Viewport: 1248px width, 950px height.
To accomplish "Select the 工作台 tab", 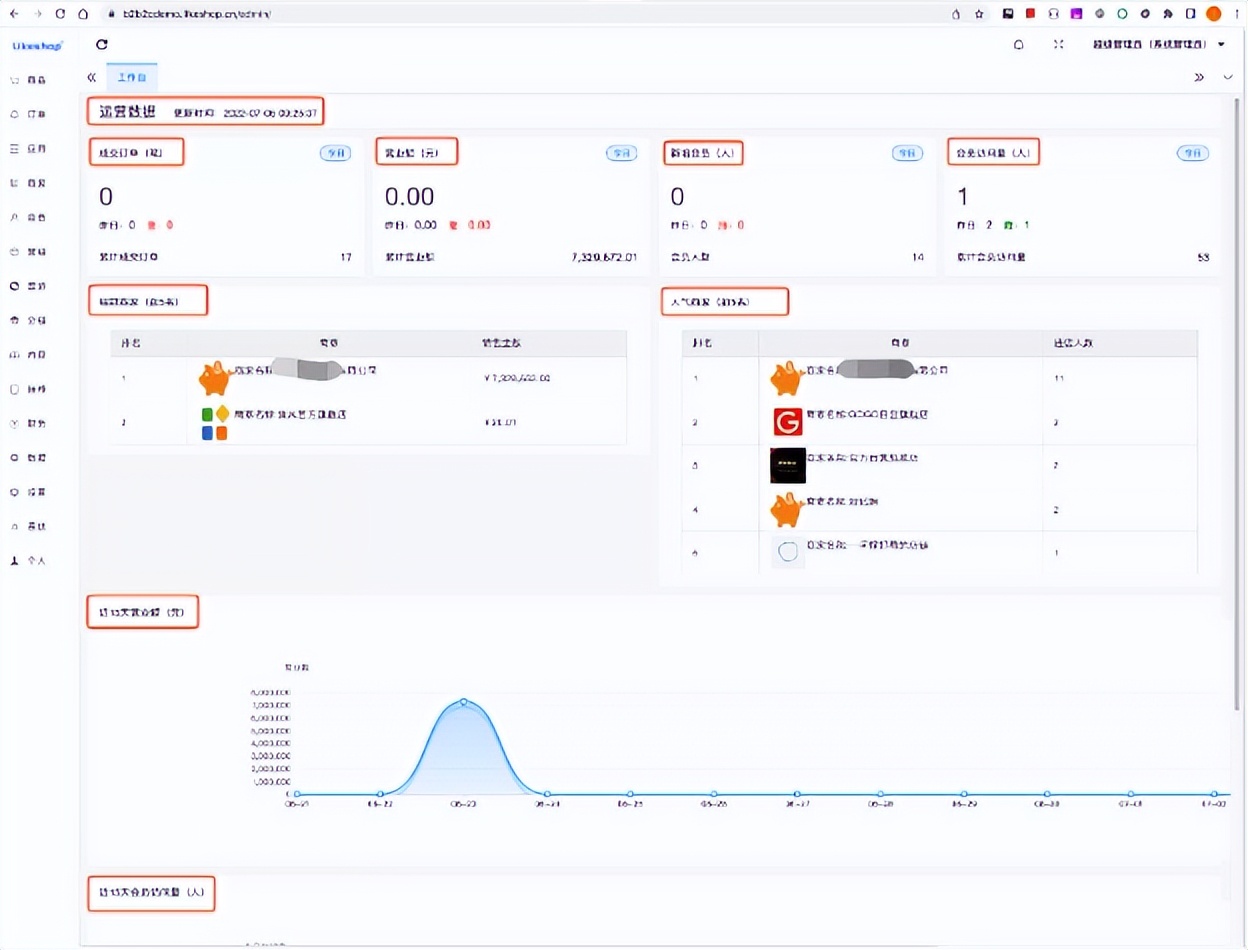I will click(x=132, y=77).
